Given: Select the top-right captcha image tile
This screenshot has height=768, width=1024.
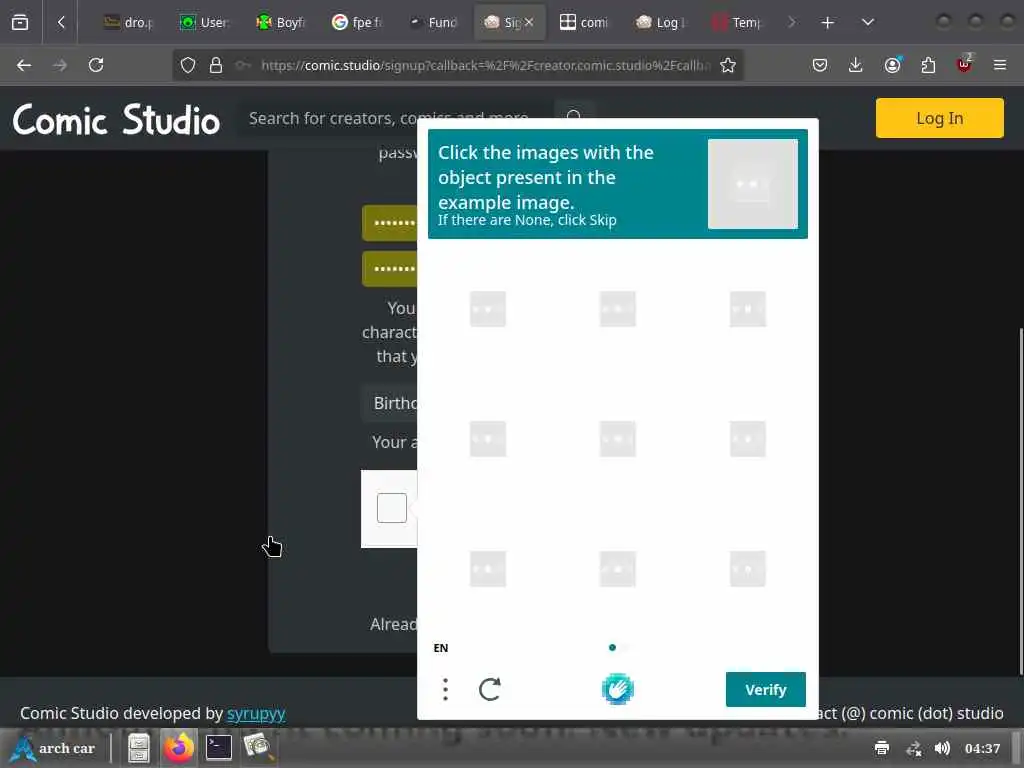Looking at the screenshot, I should coord(747,309).
